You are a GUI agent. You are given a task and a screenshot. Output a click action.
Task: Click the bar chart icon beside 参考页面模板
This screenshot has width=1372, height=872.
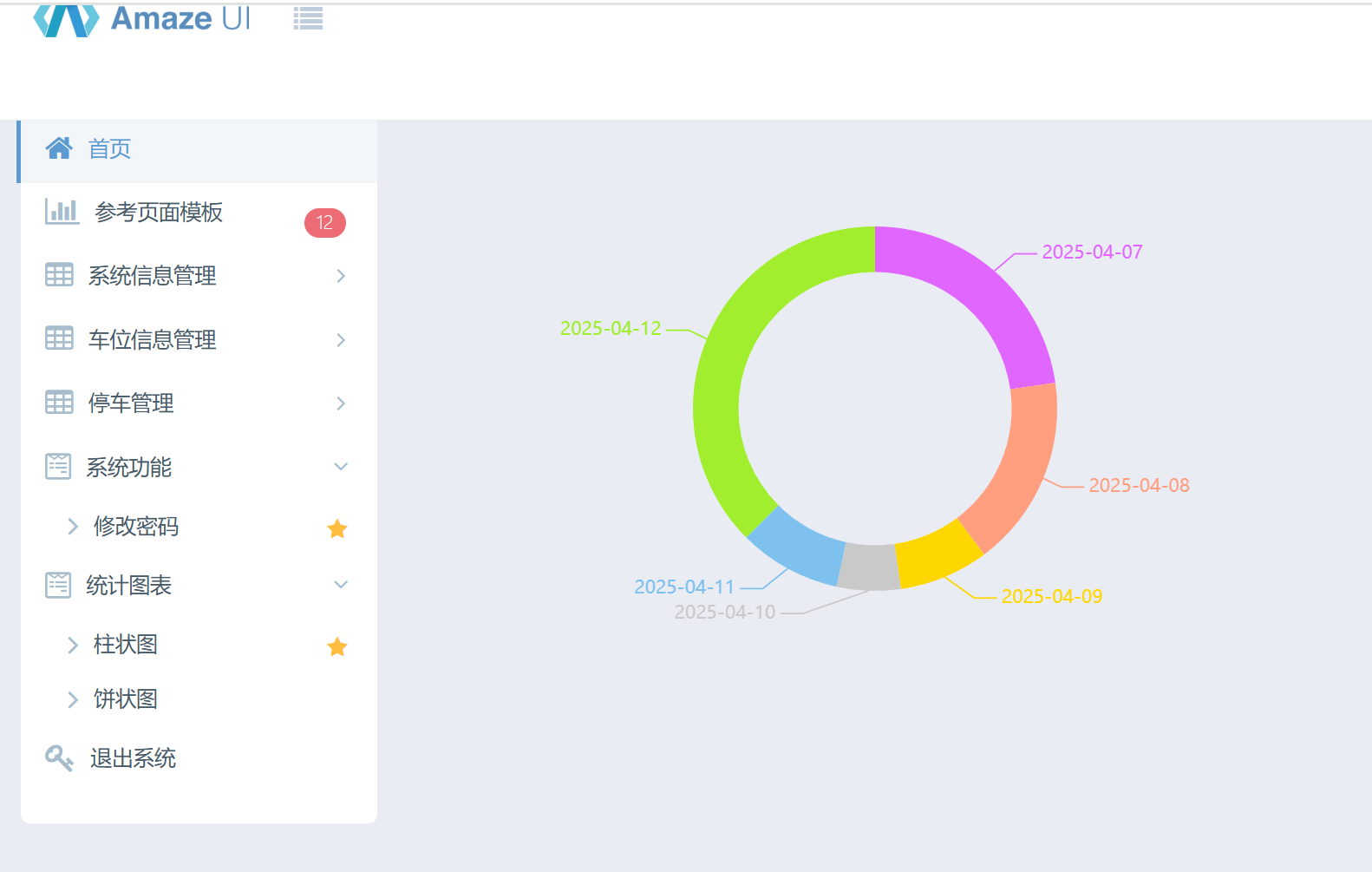[x=62, y=211]
